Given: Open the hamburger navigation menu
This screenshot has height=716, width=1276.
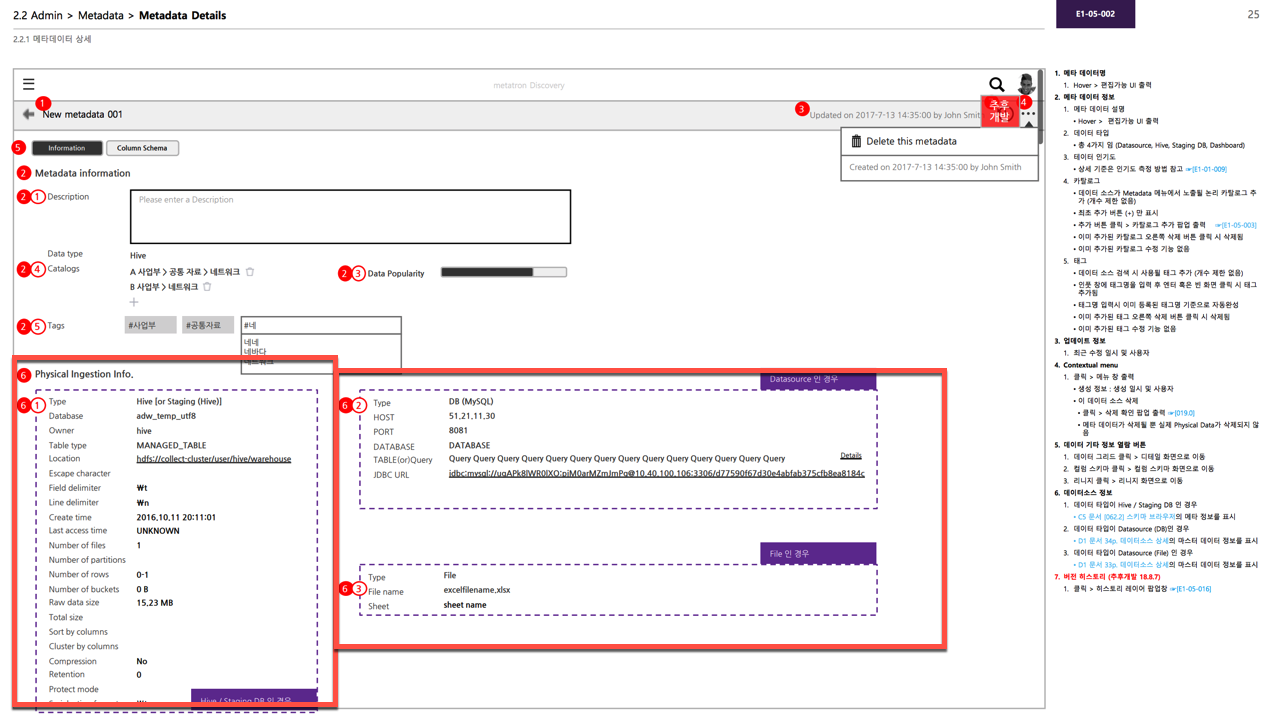Looking at the screenshot, I should (x=28, y=85).
